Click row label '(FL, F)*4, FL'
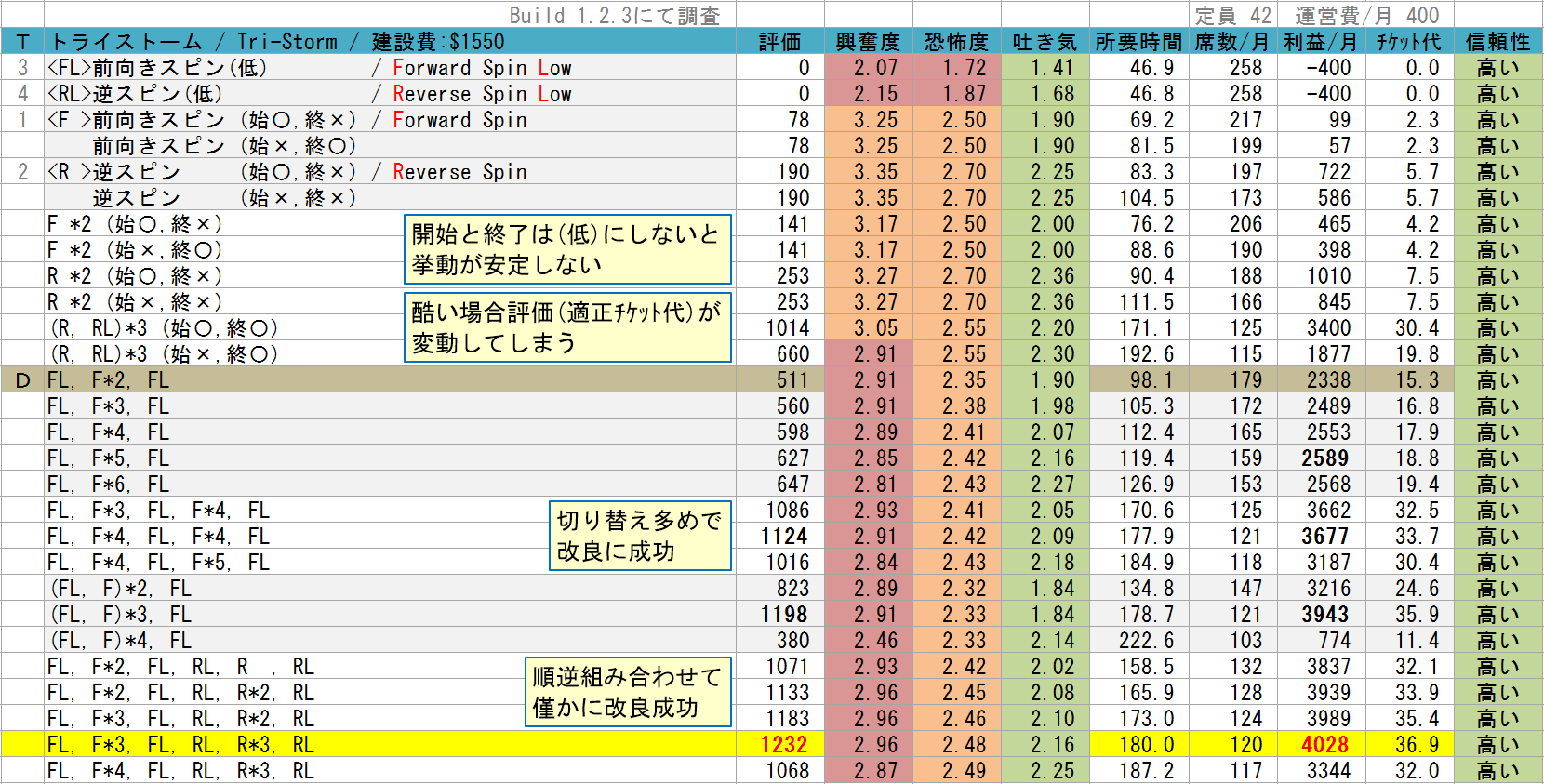Screen dimensions: 1544x784 point(120,641)
